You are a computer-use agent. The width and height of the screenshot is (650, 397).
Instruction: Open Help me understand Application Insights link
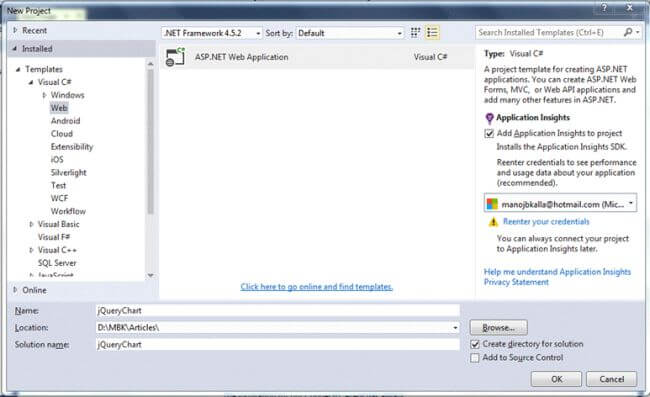tap(557, 272)
